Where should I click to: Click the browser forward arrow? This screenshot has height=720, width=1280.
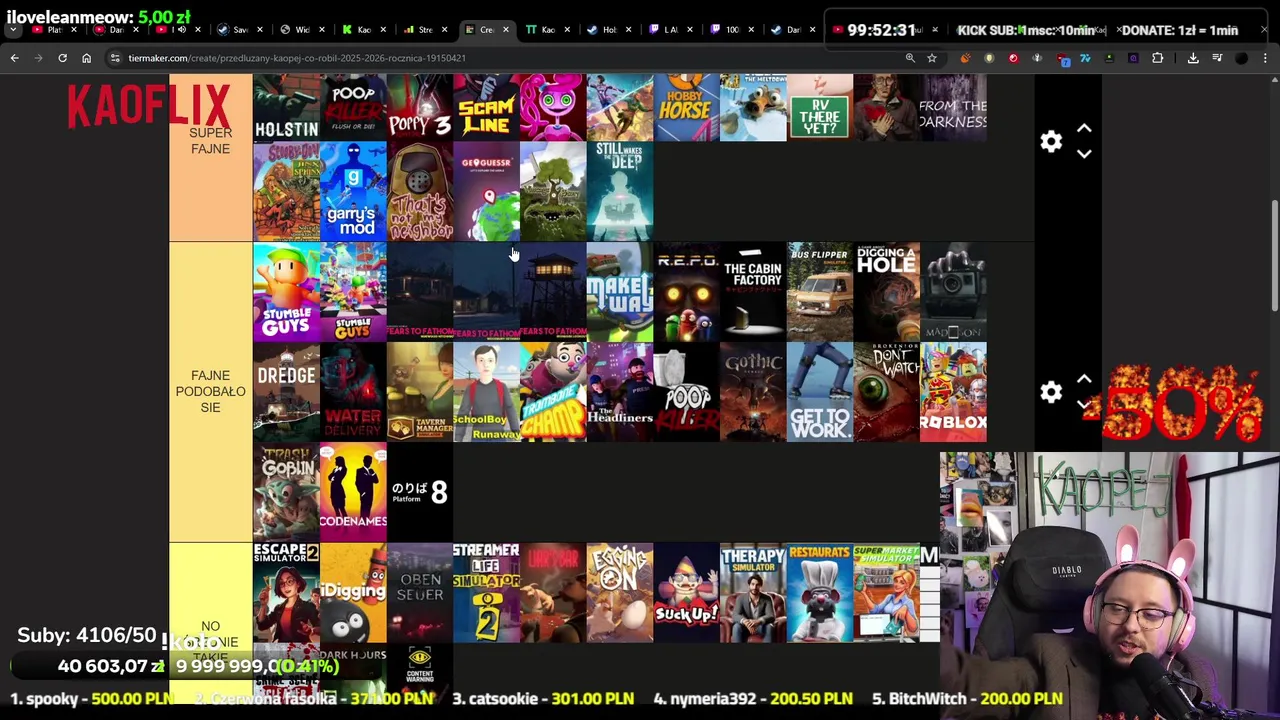39,58
